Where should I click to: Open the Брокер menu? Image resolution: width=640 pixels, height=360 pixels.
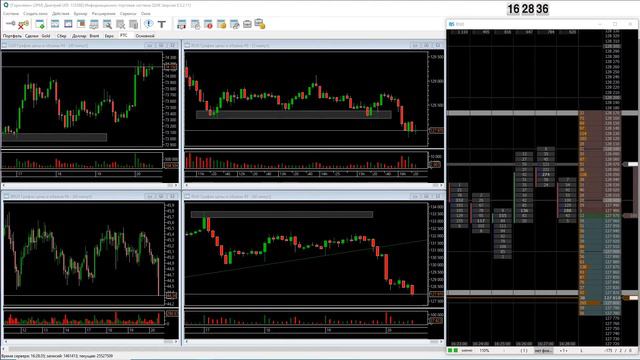pos(80,13)
